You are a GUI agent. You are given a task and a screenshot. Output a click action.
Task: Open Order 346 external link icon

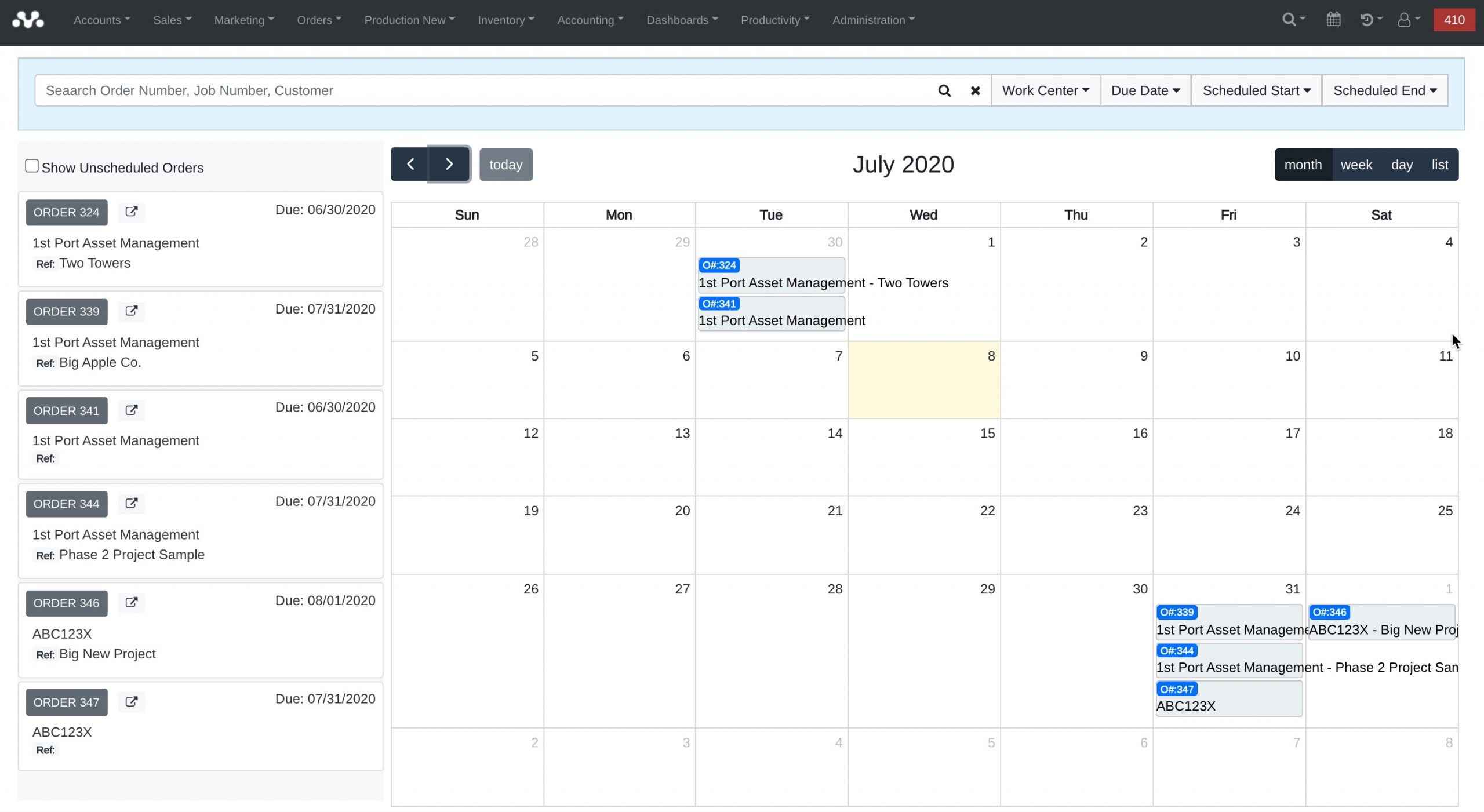132,602
